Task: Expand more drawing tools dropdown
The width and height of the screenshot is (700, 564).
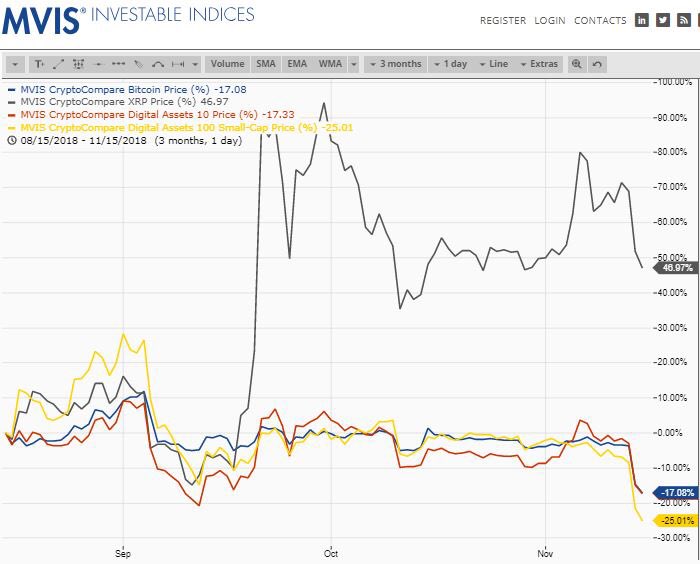Action: 195,64
